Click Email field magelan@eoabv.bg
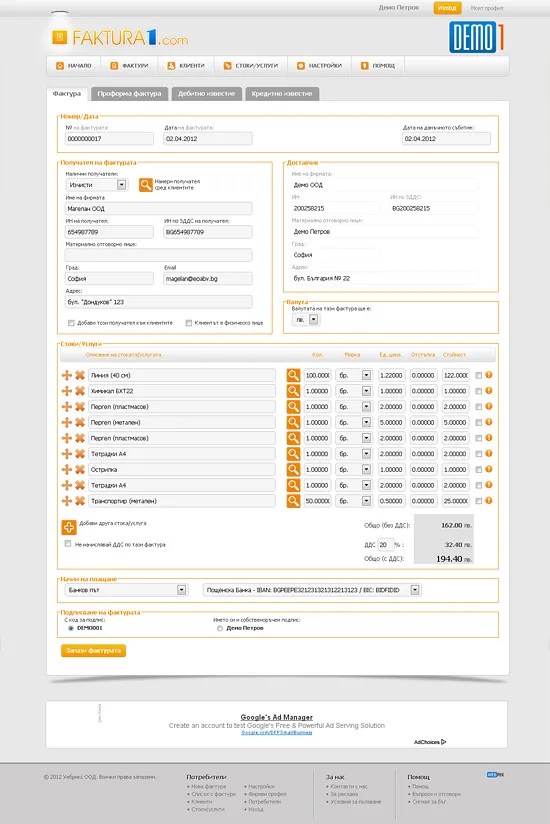 (x=207, y=279)
